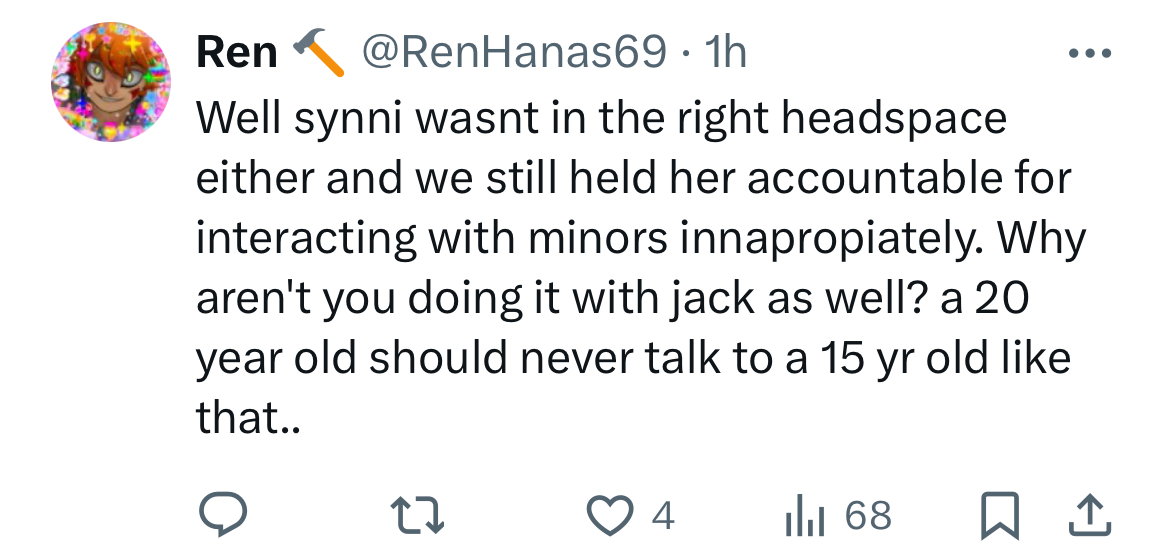Viewport: 1170px width, 560px height.
Task: Click the word 'headspace' in the tweet
Action: (x=894, y=119)
